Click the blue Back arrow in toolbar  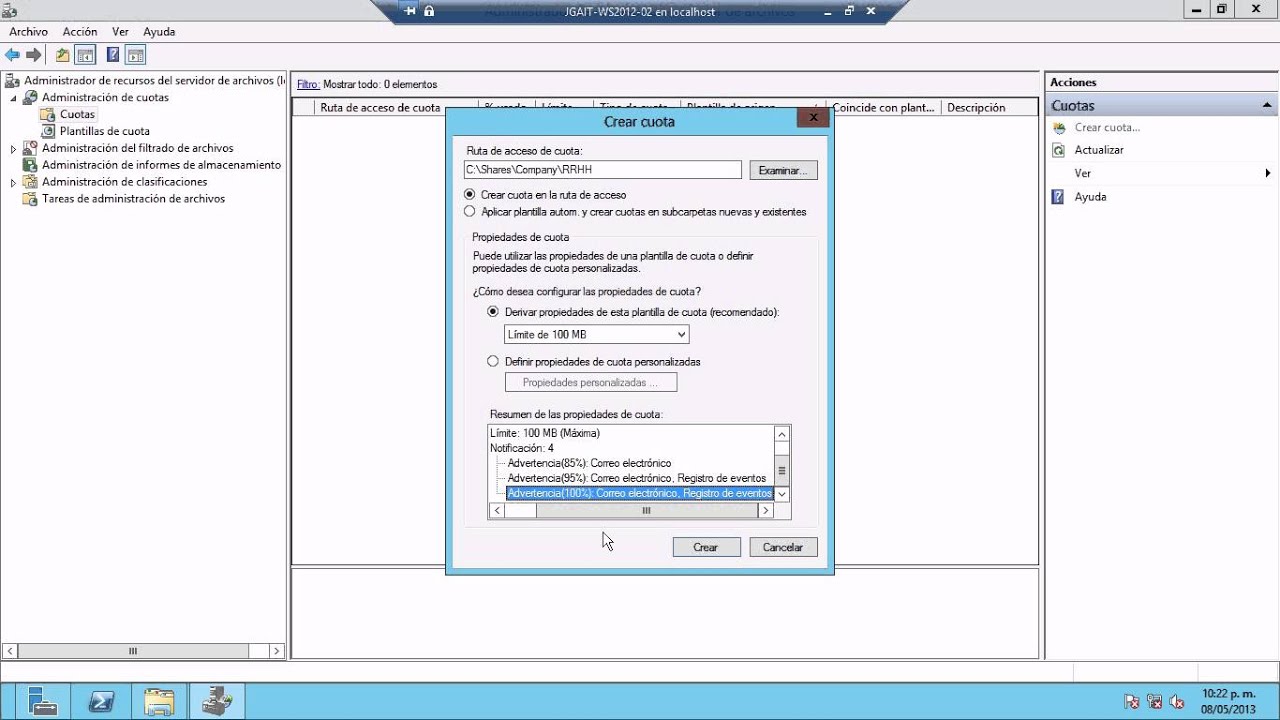tap(12, 55)
